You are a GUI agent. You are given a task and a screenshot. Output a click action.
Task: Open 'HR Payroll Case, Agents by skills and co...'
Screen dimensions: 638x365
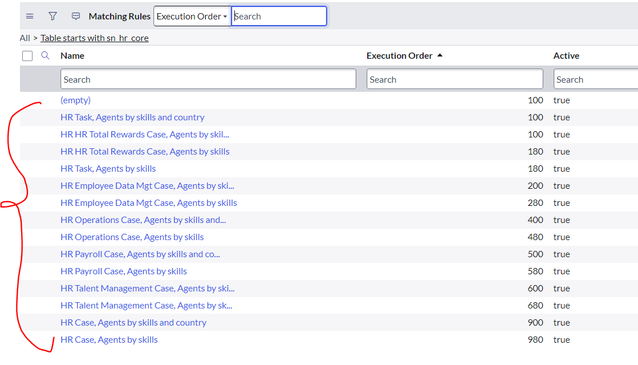point(140,254)
